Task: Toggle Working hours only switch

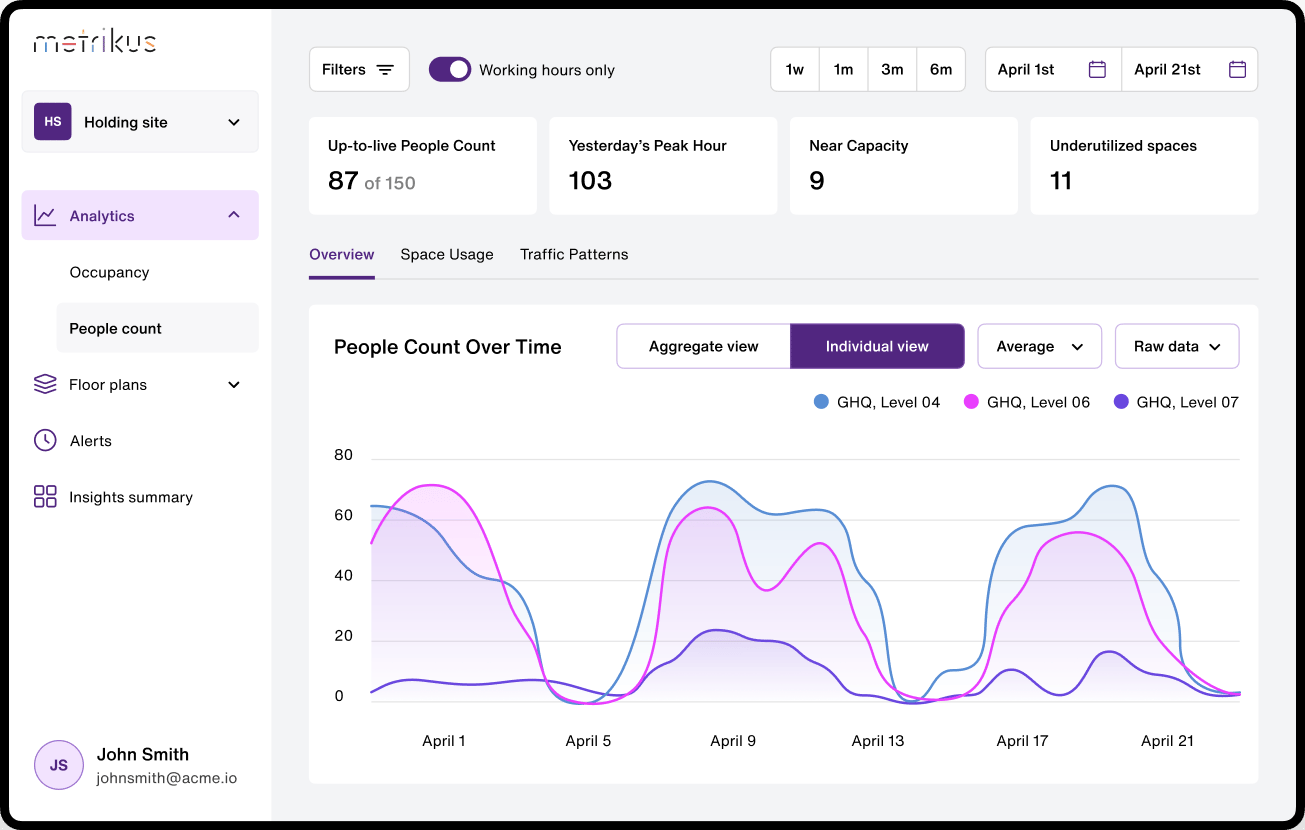Action: (450, 69)
